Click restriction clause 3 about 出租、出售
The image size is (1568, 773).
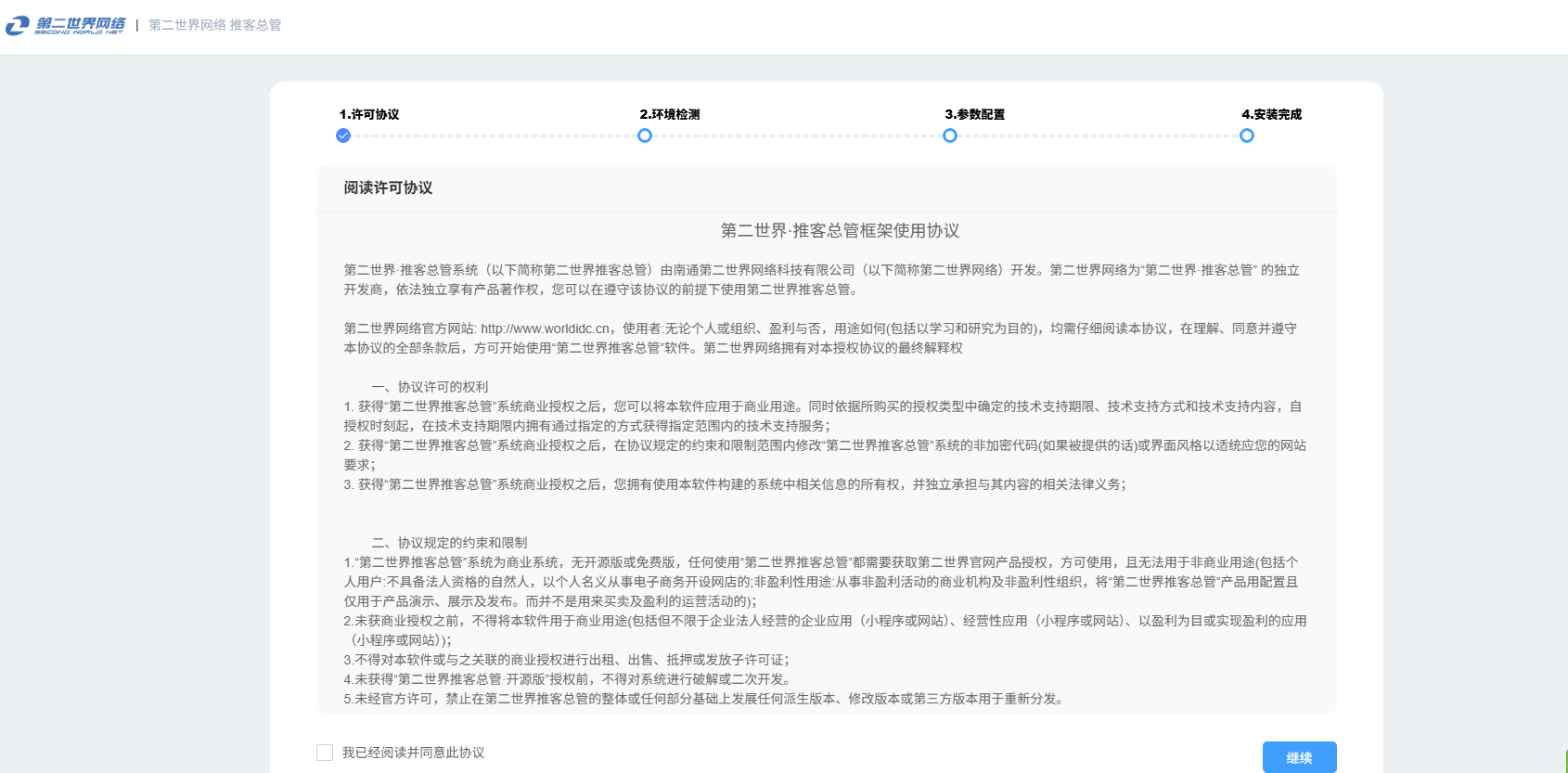(566, 660)
